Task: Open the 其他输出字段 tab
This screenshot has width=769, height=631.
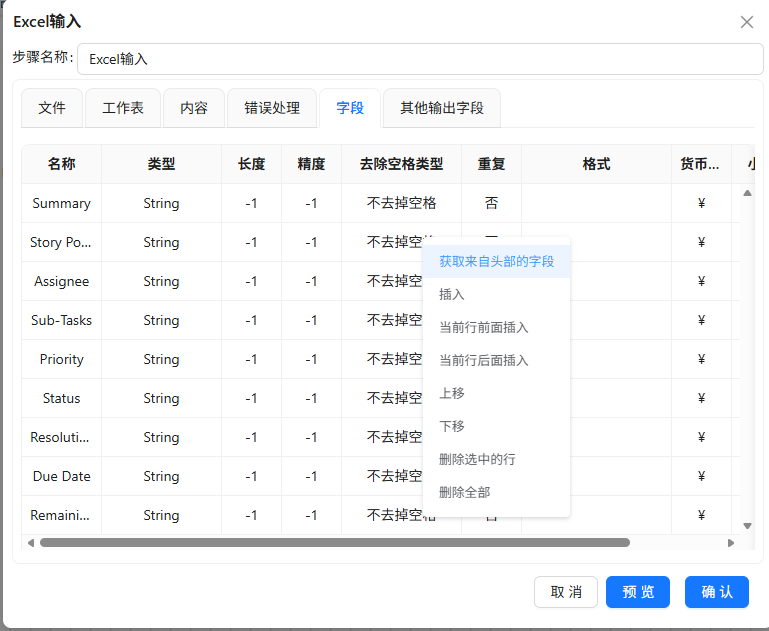Action: [x=442, y=108]
